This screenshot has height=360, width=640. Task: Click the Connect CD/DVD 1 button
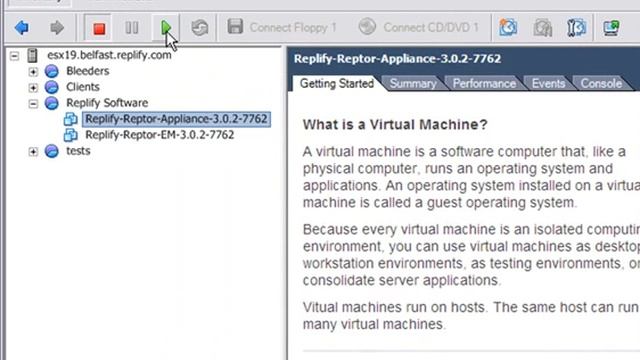pyautogui.click(x=418, y=27)
